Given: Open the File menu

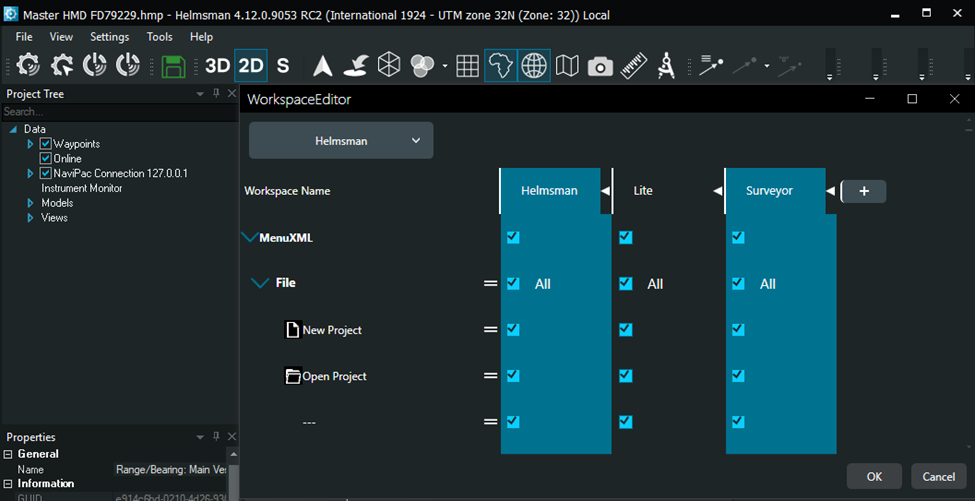Looking at the screenshot, I should [x=24, y=37].
